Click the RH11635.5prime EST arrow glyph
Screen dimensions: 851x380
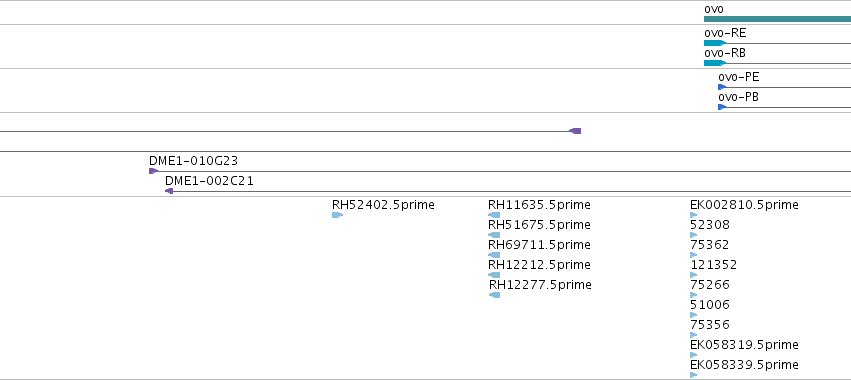tap(494, 215)
